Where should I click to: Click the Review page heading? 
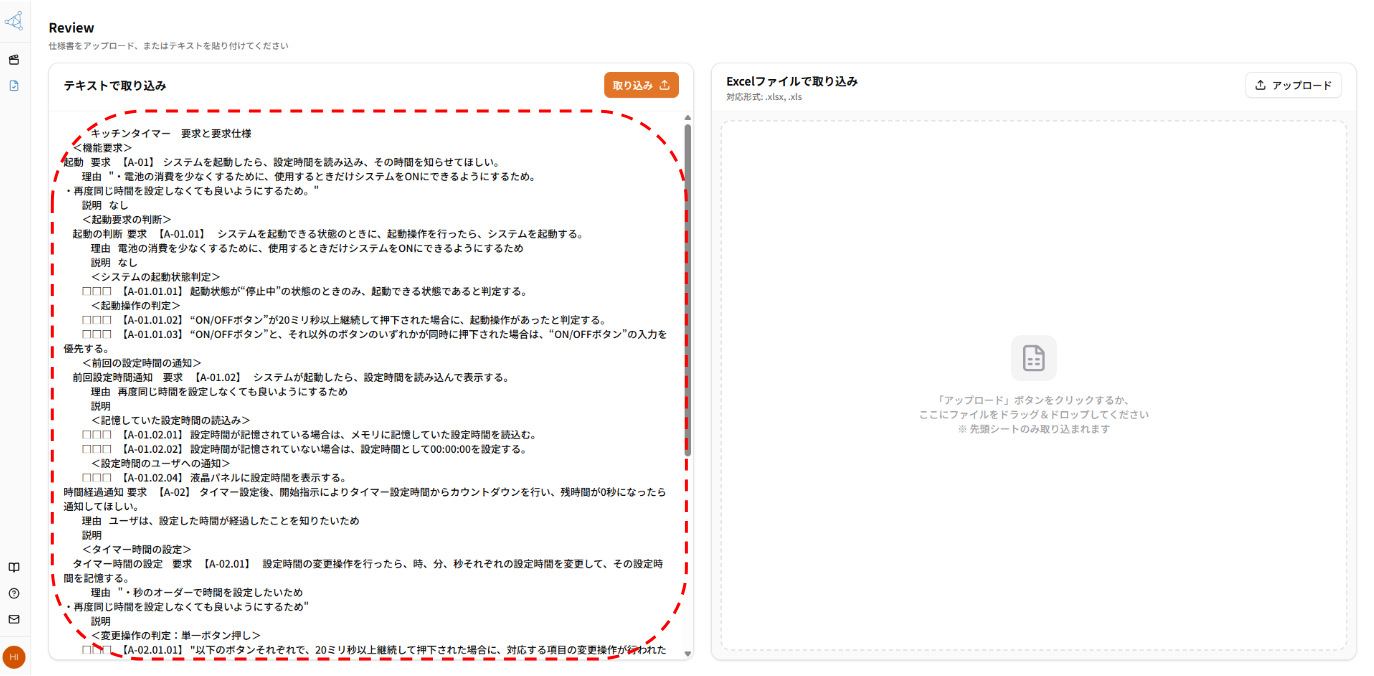pyautogui.click(x=71, y=27)
